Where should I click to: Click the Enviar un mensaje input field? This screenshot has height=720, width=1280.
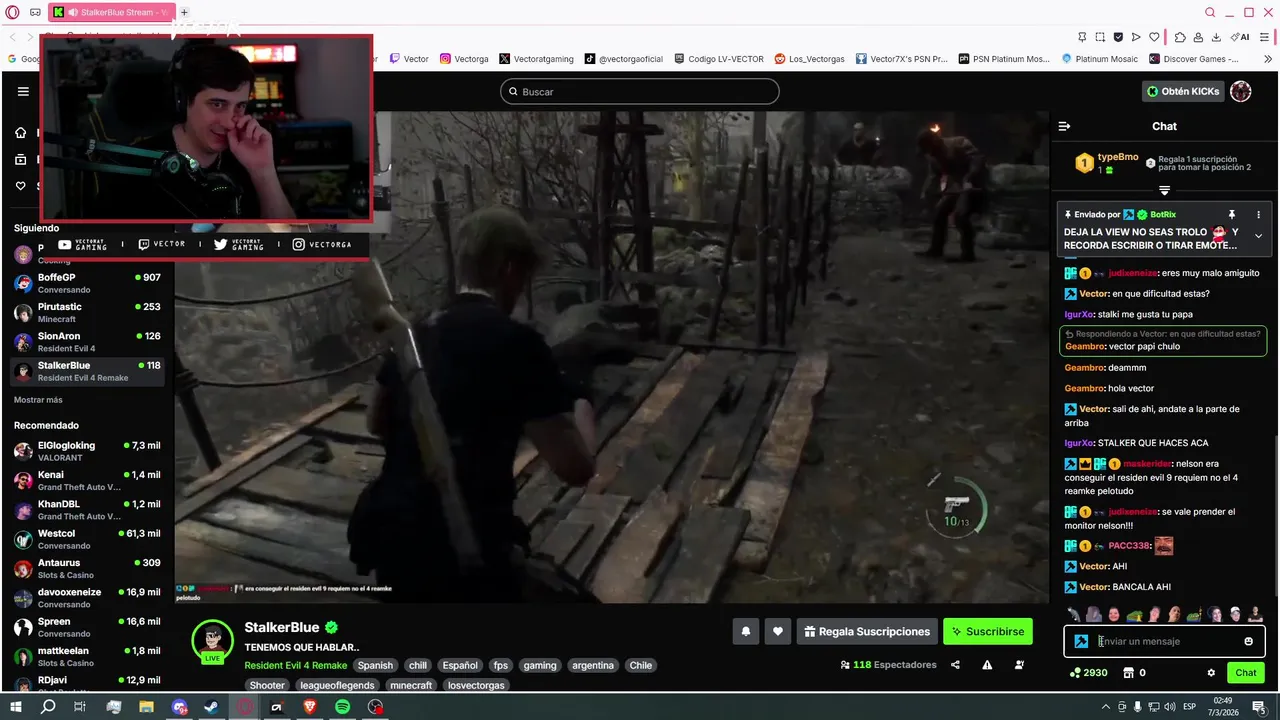pyautogui.click(x=1165, y=641)
